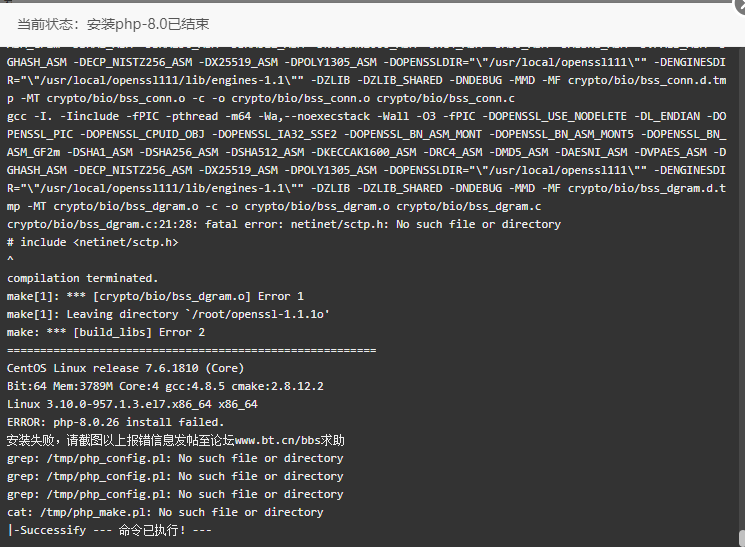Click the Leaving directory openssl-1.1.1o line
The image size is (745, 547).
(168, 314)
